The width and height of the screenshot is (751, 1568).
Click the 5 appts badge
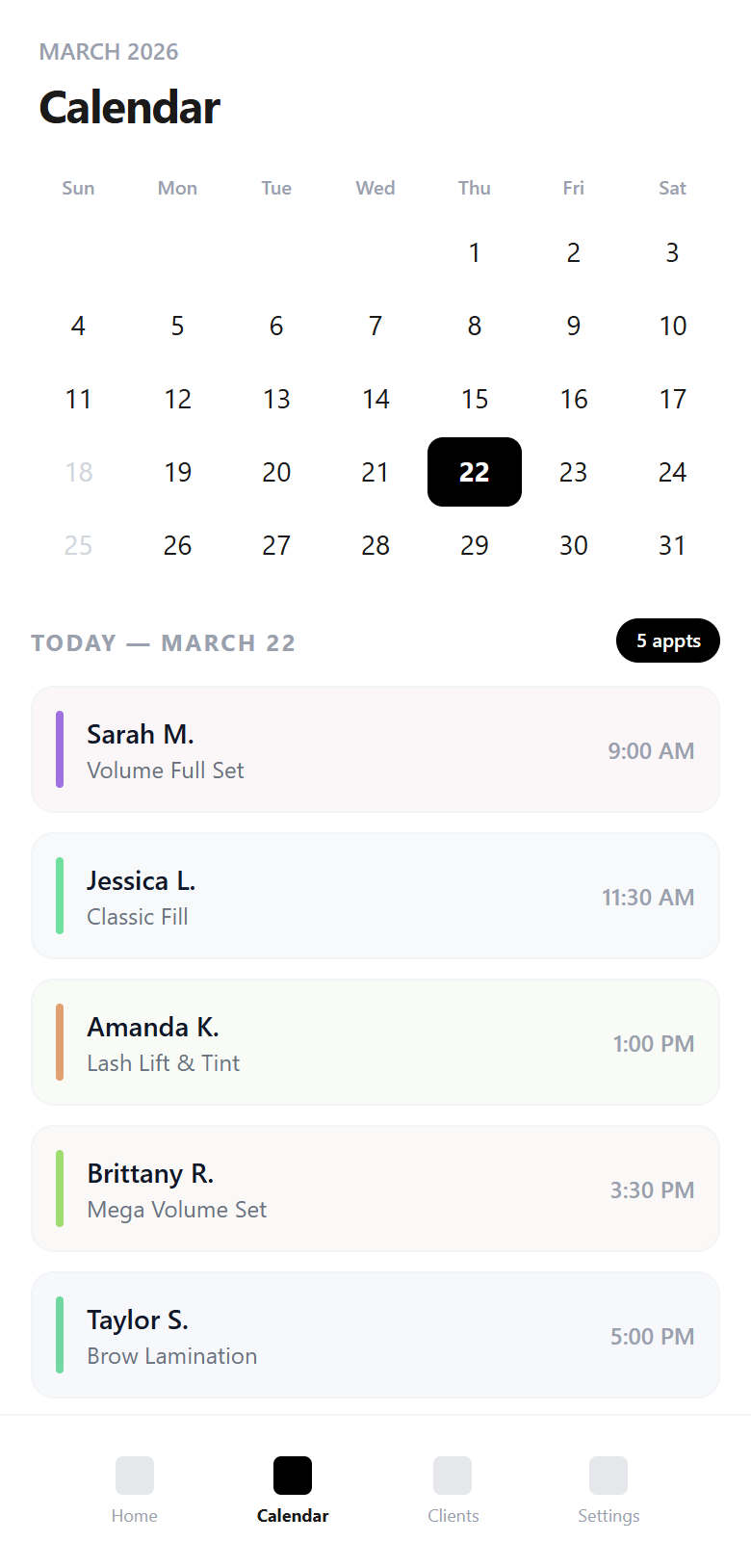pos(668,640)
